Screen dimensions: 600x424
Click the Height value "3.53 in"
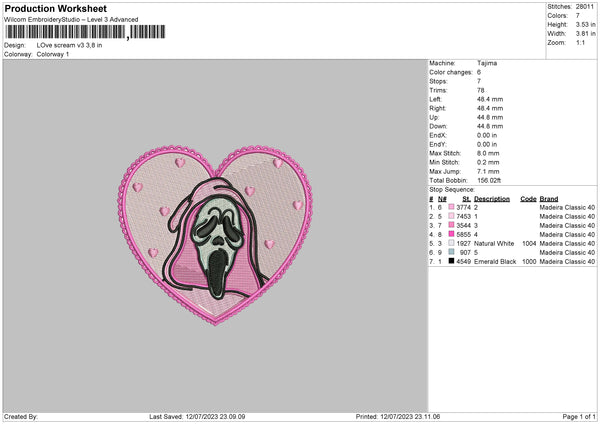[x=585, y=24]
